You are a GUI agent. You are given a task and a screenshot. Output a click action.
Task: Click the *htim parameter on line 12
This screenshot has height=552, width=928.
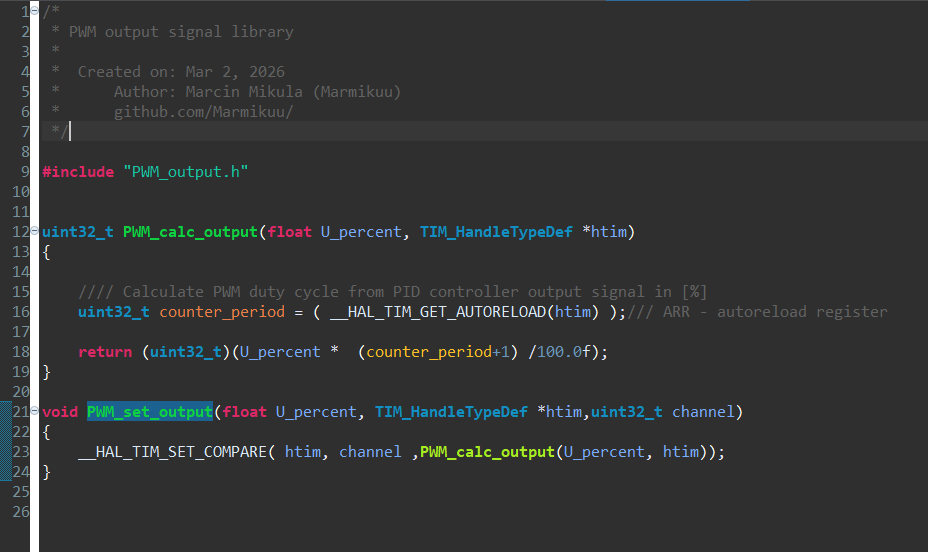point(604,232)
